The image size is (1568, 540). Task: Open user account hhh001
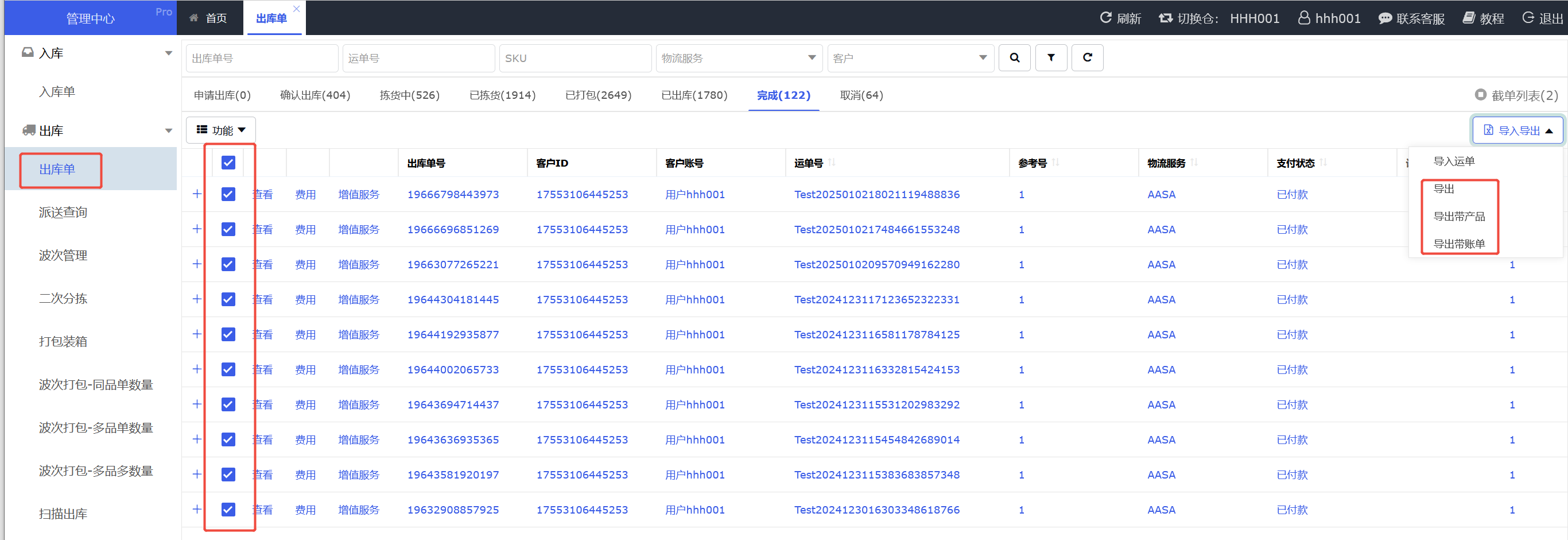1329,18
